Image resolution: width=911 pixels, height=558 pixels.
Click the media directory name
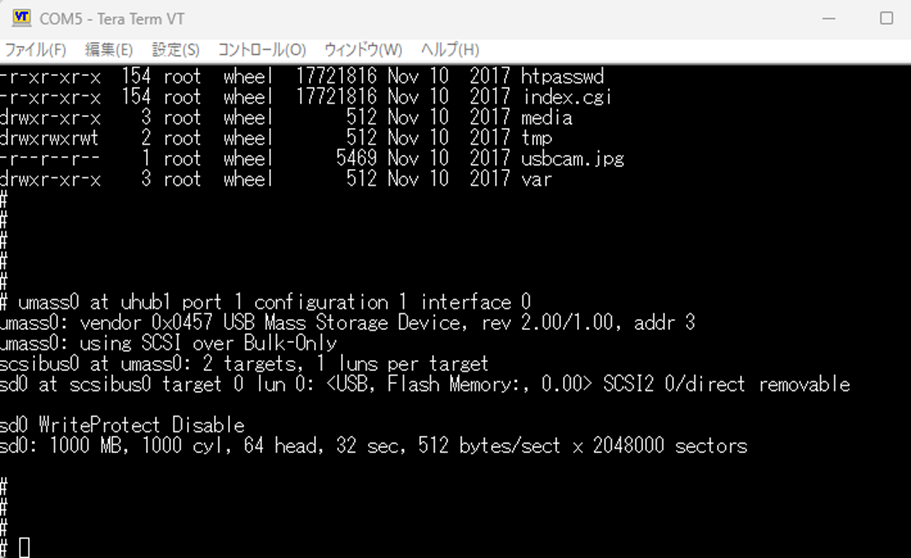[547, 118]
